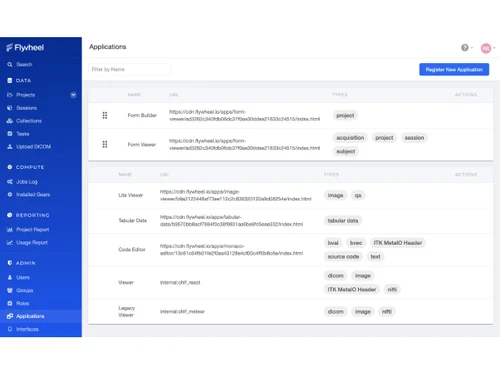Navigate to Collections
The width and height of the screenshot is (500, 375).
coord(29,121)
